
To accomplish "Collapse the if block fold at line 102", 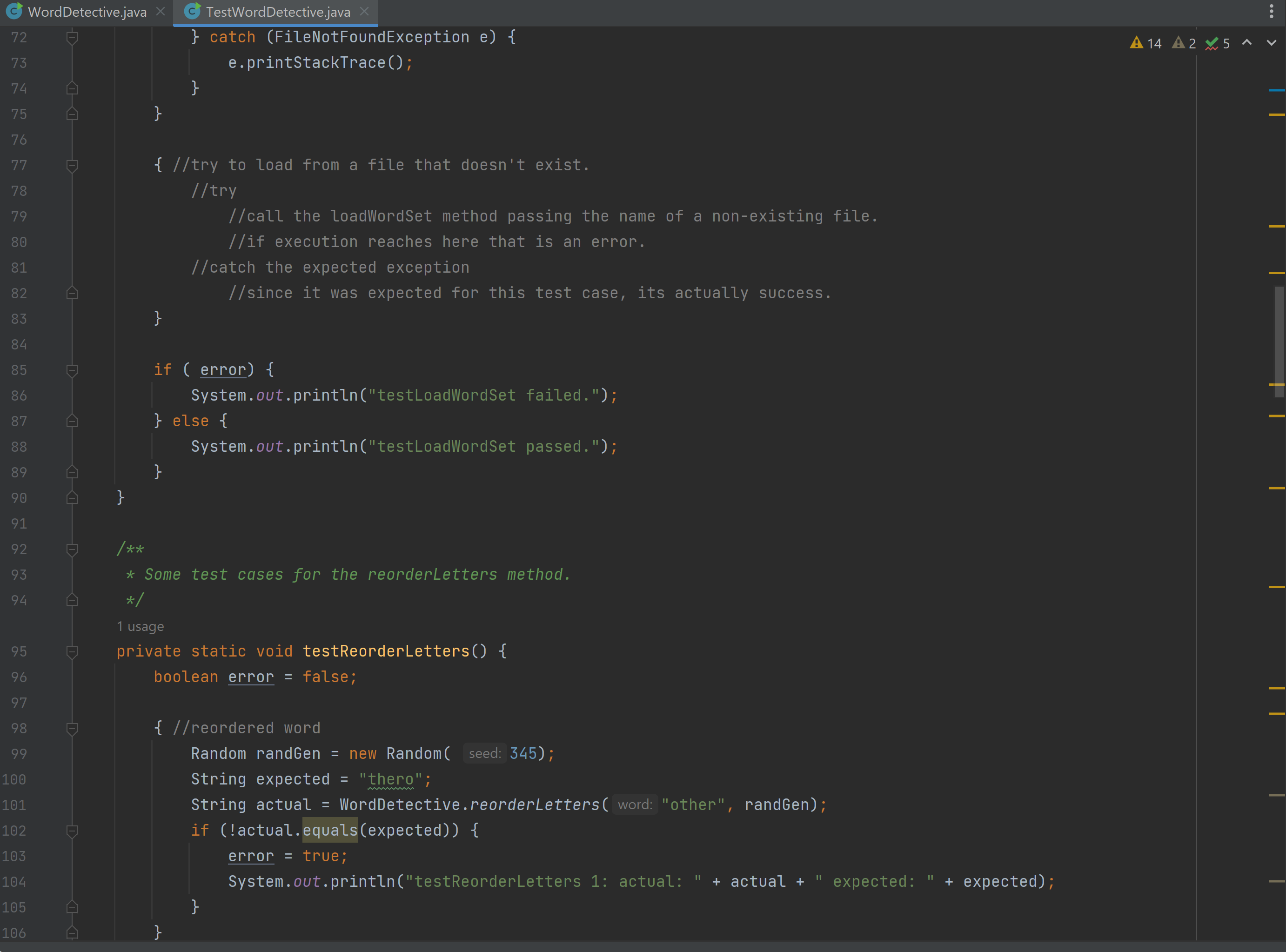I will coord(72,831).
